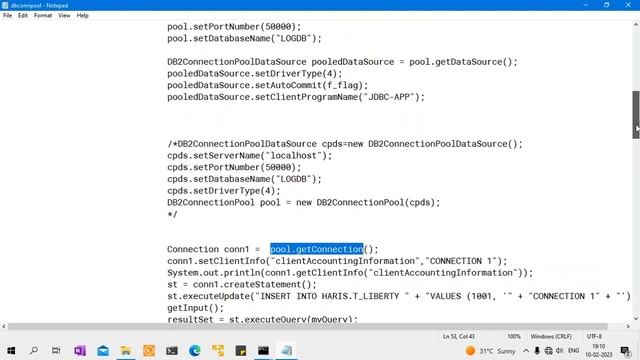Launch OneNote from the taskbar
Screen dimensions: 640x360
click(x=80, y=351)
